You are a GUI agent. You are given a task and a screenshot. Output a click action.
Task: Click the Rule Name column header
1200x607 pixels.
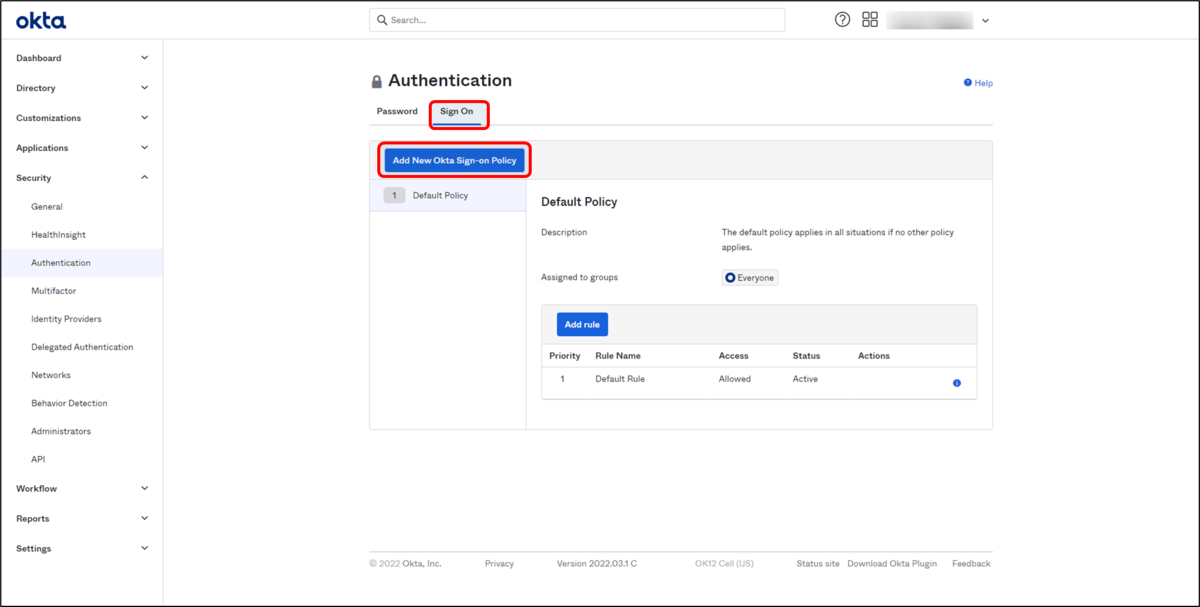click(x=618, y=356)
